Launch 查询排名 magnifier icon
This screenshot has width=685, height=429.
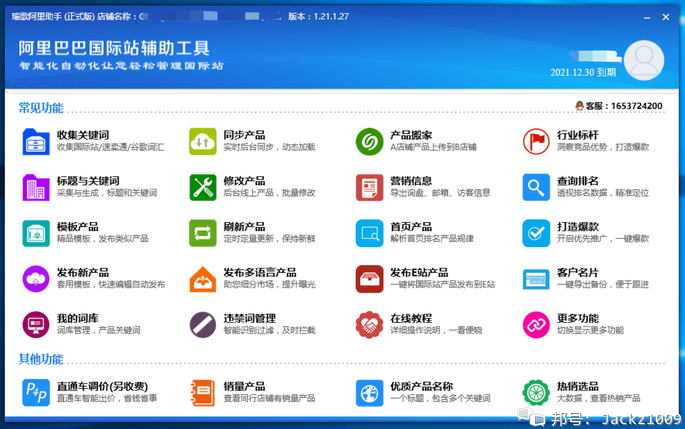536,187
